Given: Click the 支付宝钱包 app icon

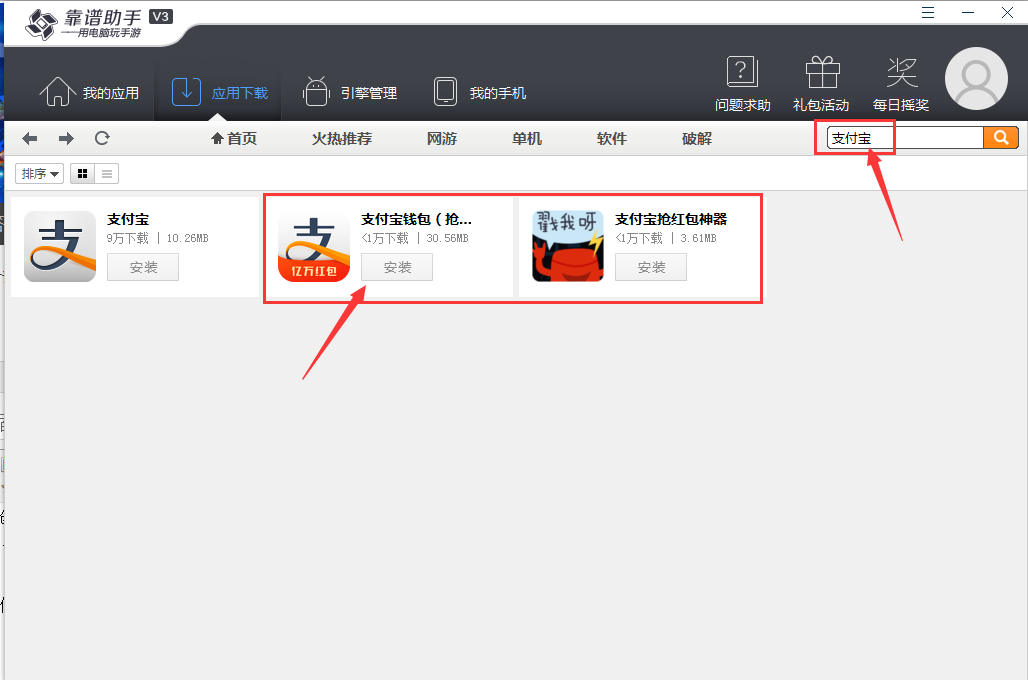Looking at the screenshot, I should click(314, 247).
